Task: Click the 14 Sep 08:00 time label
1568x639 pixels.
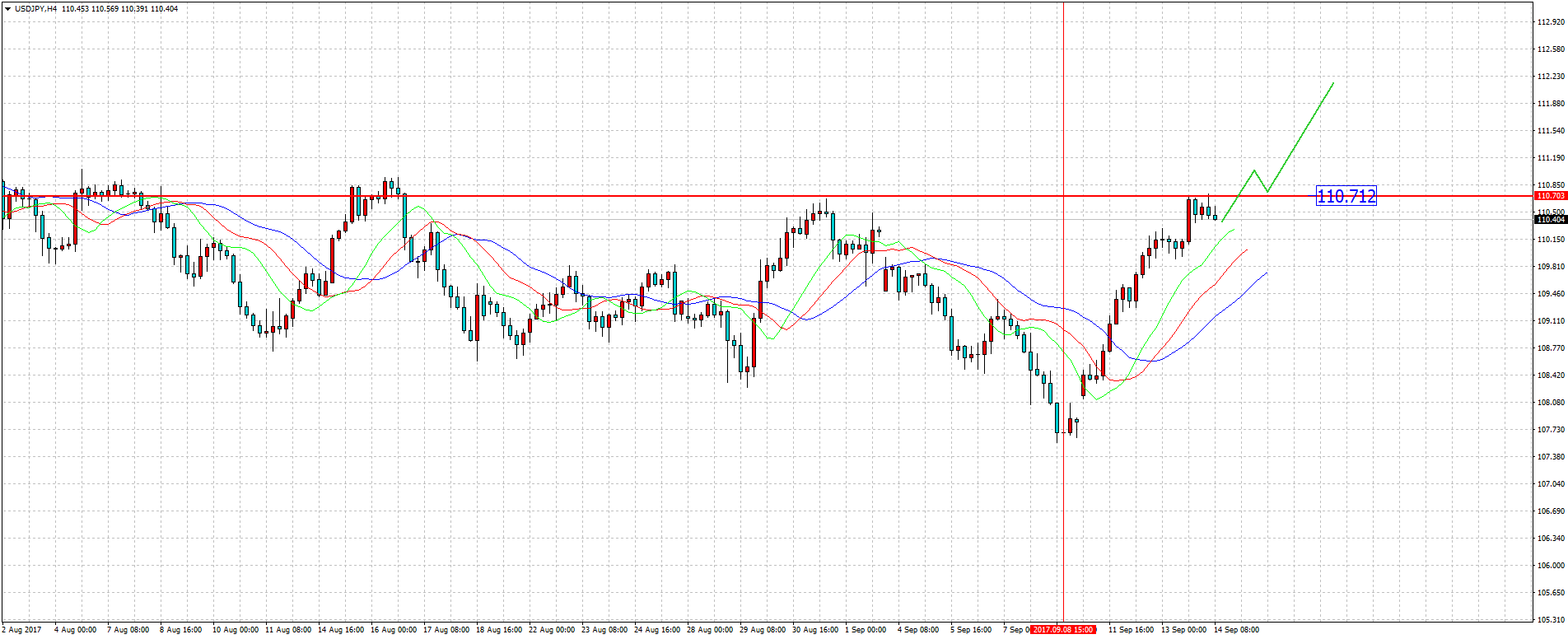Action: [x=1236, y=630]
